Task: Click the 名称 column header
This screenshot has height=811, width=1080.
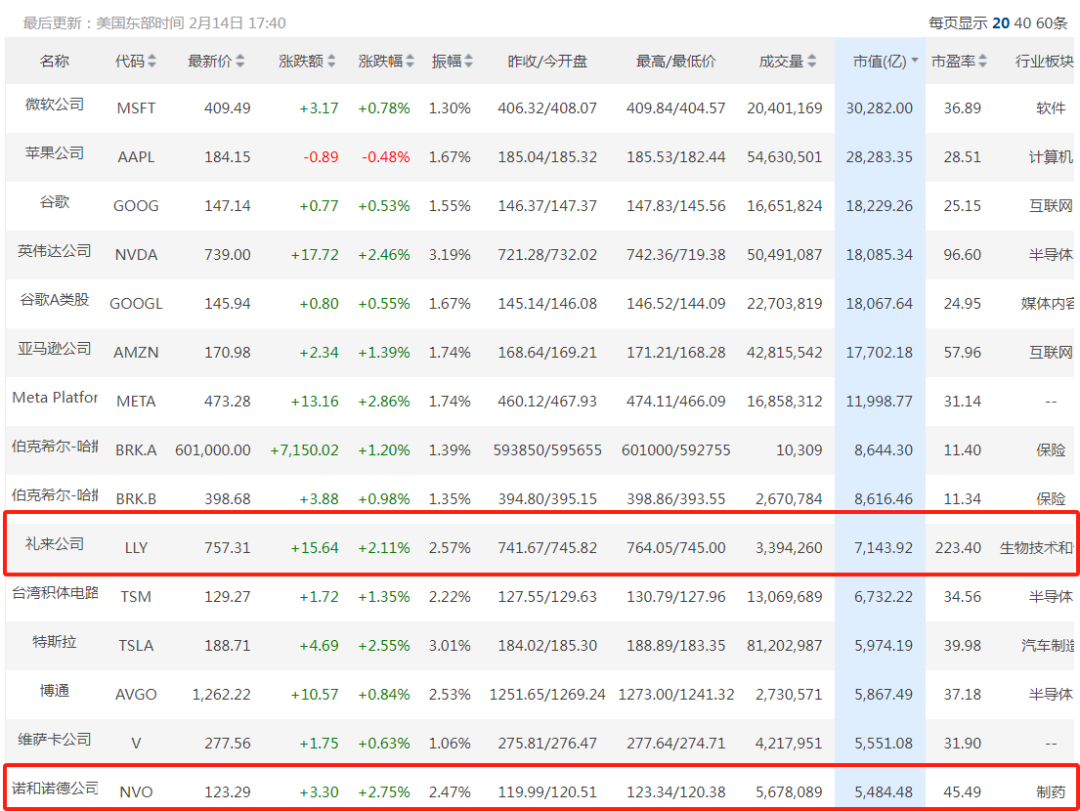Action: tap(54, 61)
